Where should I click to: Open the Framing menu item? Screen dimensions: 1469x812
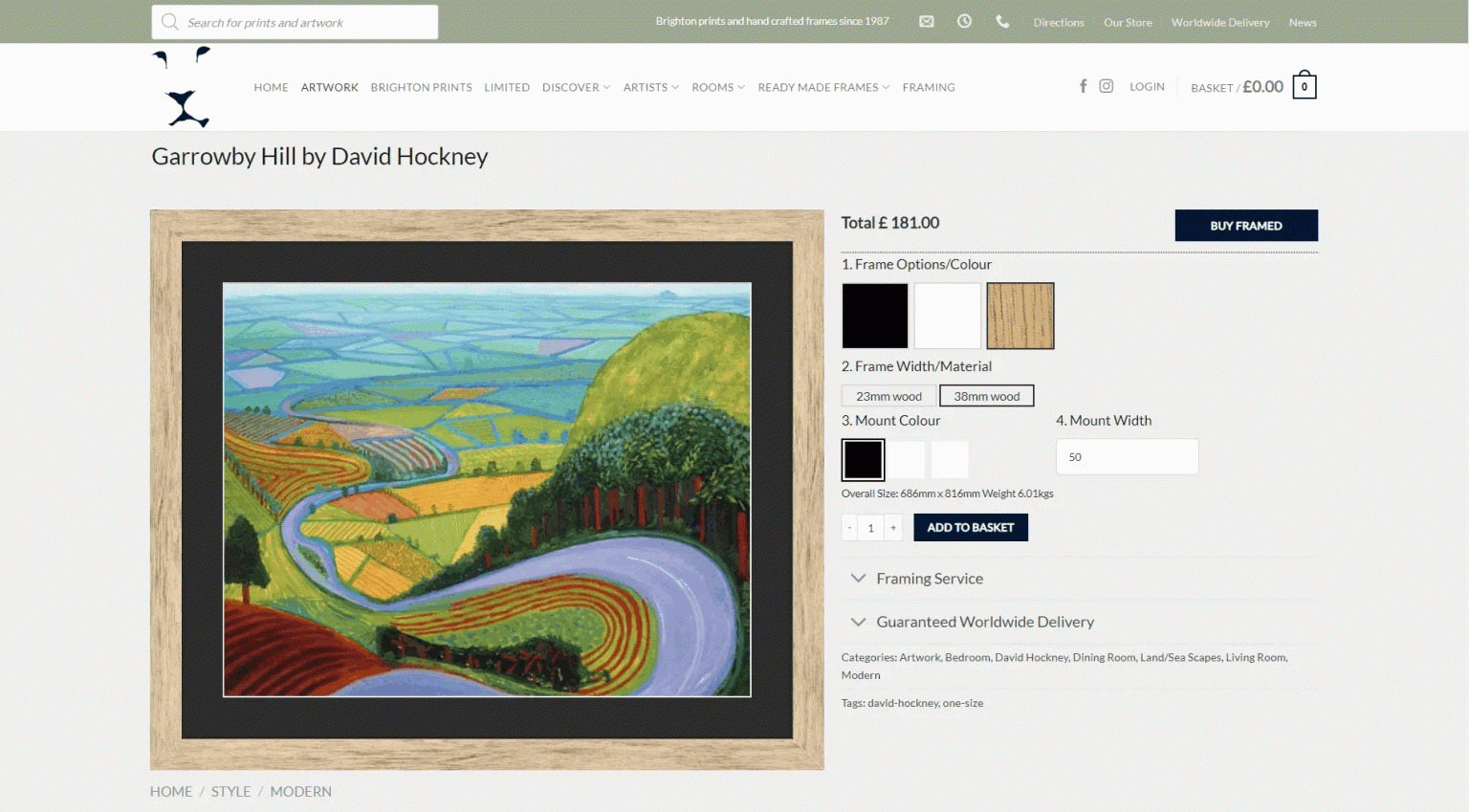click(928, 87)
